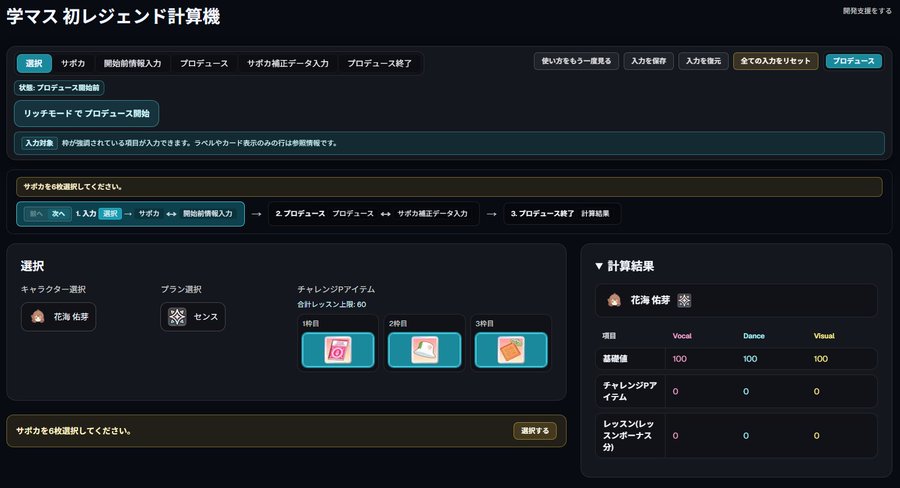Screen dimensions: 900x488
Task: Click 次へ in the workflow step bar
Action: tap(59, 214)
